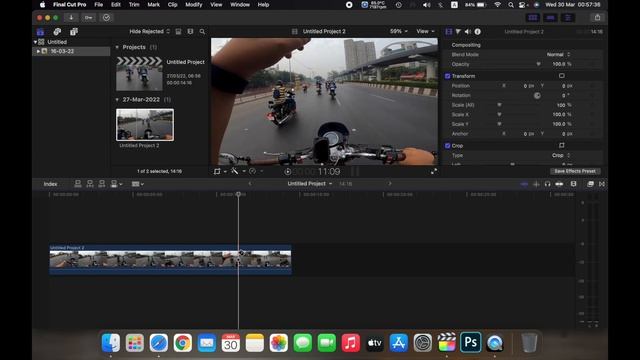The width and height of the screenshot is (640, 360).
Task: Open the Effects browser icon
Action: point(590,184)
